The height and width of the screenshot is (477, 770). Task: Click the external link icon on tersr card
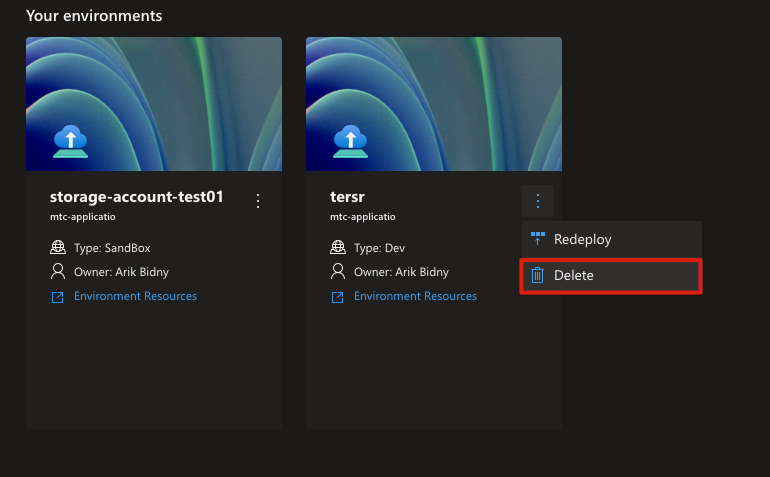(x=337, y=297)
